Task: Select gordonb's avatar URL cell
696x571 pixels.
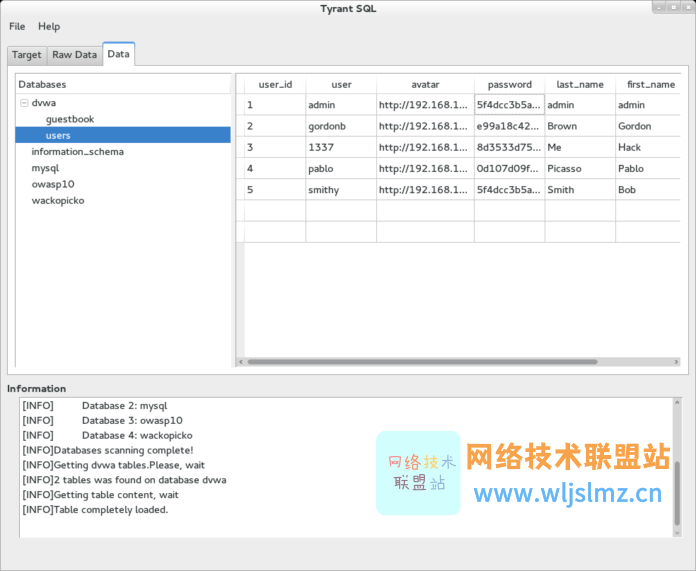Action: (425, 126)
